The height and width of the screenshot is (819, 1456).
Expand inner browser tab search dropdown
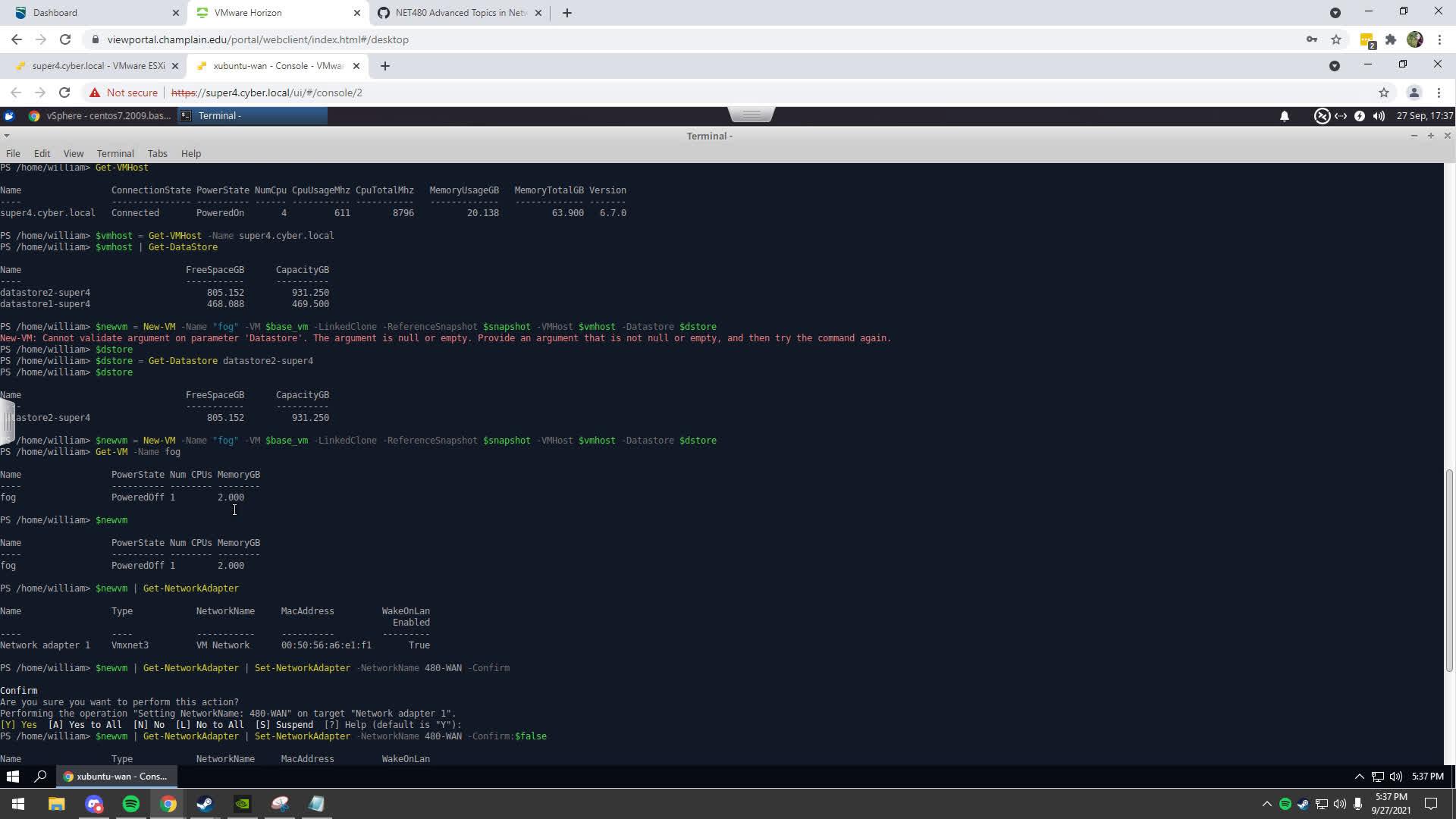[x=1334, y=66]
